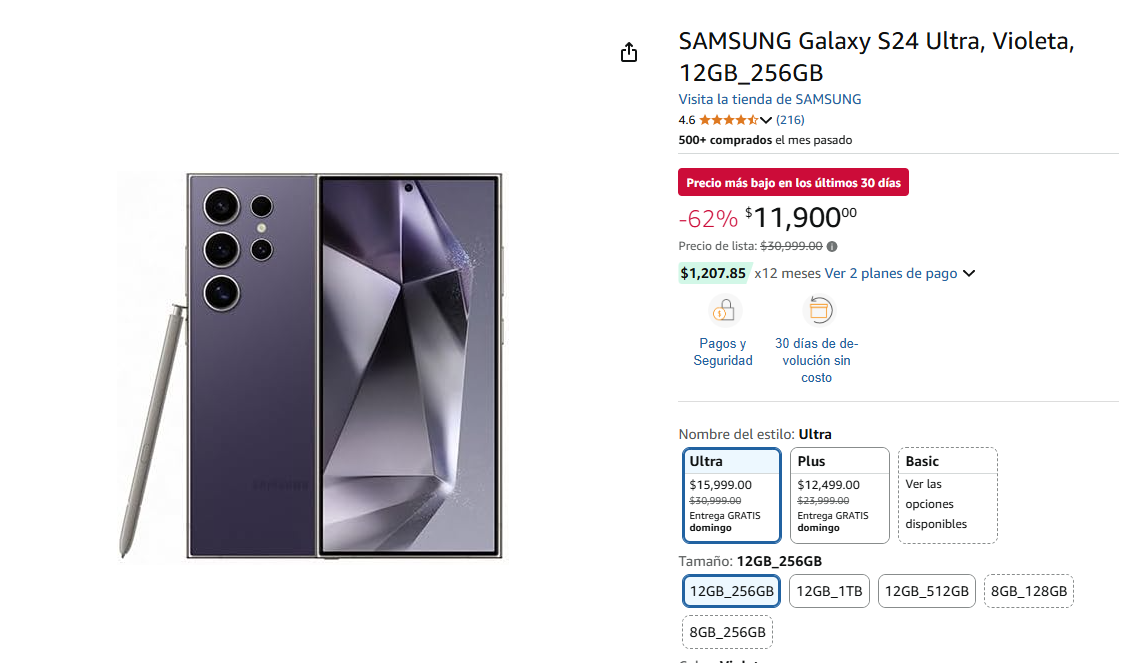1139x663 pixels.
Task: Click the 30 días de devolución link
Action: [x=816, y=360]
